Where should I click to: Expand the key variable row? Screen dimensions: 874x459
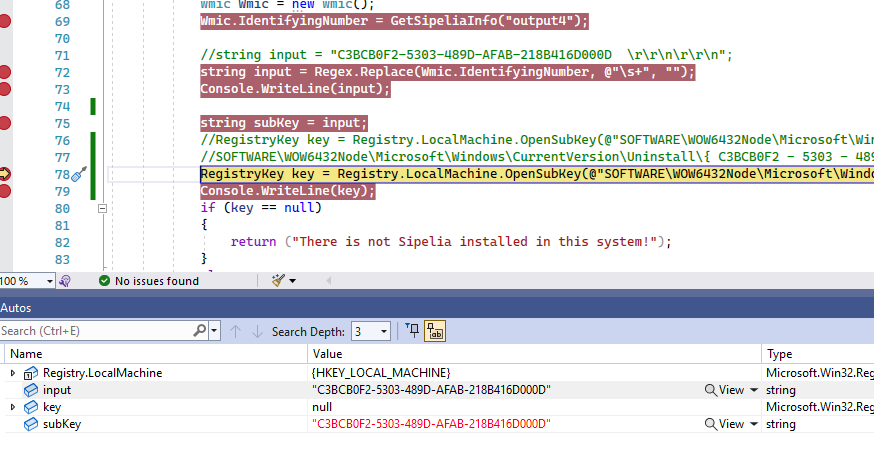[x=13, y=407]
